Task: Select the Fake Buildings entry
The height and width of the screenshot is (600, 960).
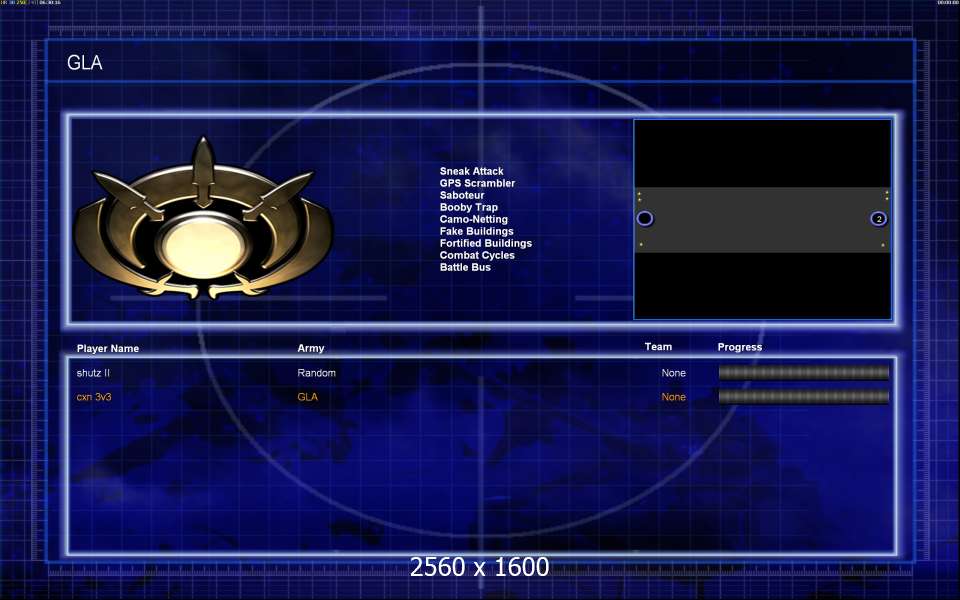Action: pyautogui.click(x=476, y=231)
